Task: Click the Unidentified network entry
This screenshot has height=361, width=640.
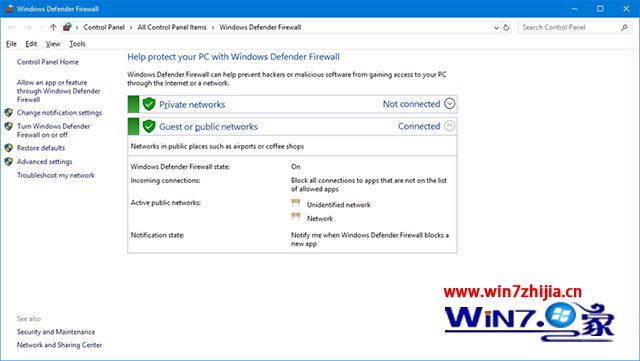Action: (339, 205)
